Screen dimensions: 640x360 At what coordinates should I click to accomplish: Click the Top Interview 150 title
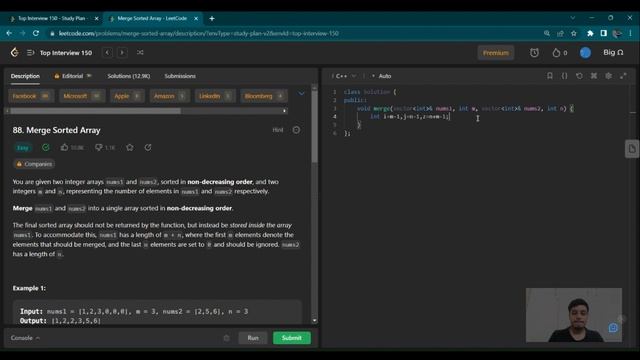(66, 53)
